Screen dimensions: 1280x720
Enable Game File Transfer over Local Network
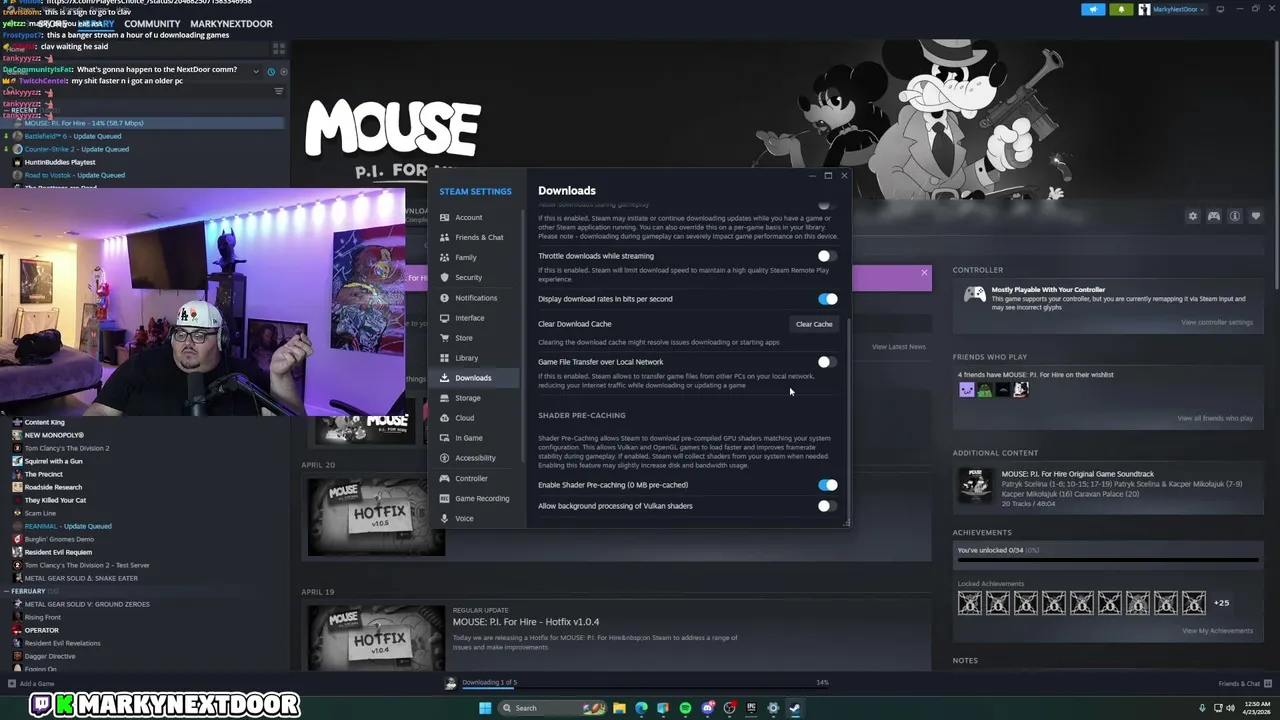tap(826, 362)
